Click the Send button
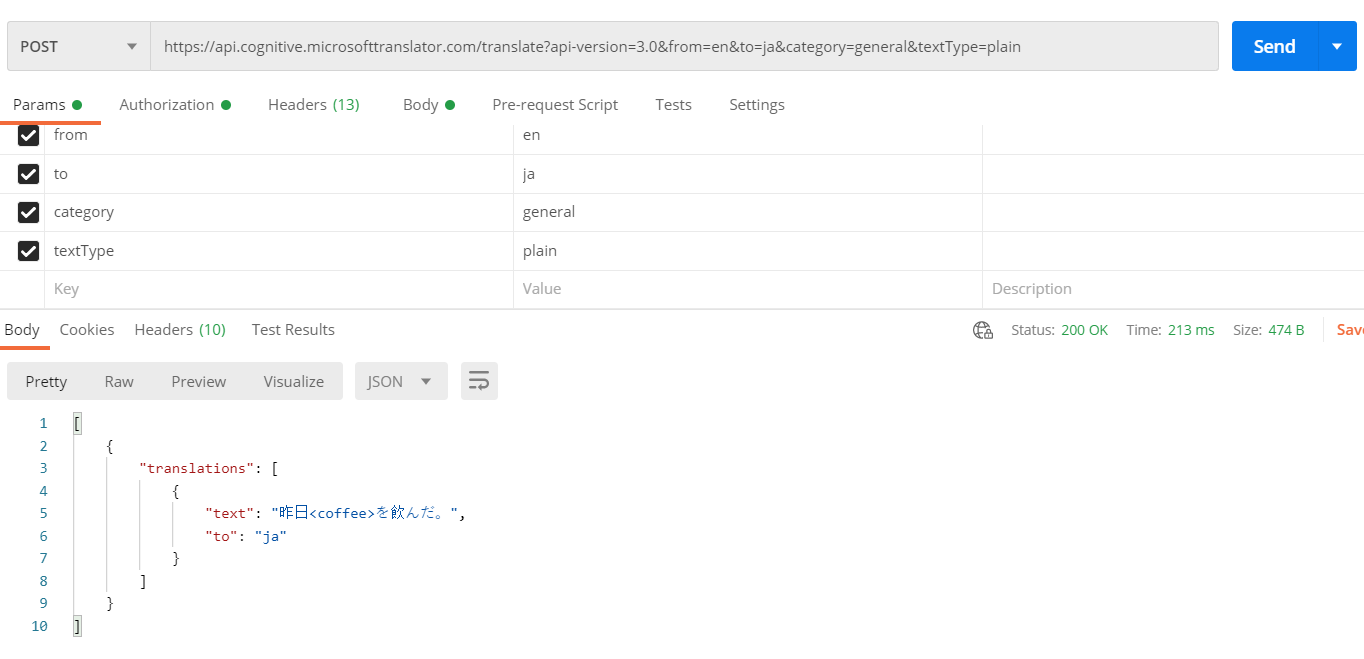Viewport: 1364px width, 659px height. coord(1275,46)
